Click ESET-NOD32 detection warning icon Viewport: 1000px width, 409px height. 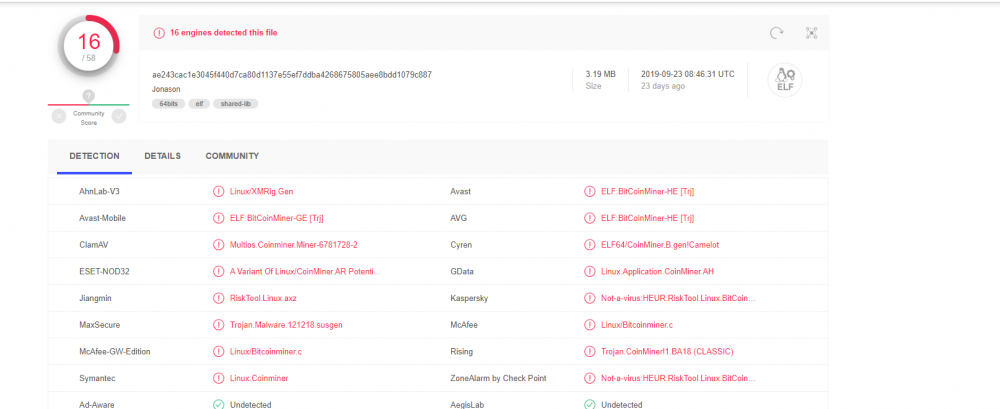pyautogui.click(x=218, y=272)
